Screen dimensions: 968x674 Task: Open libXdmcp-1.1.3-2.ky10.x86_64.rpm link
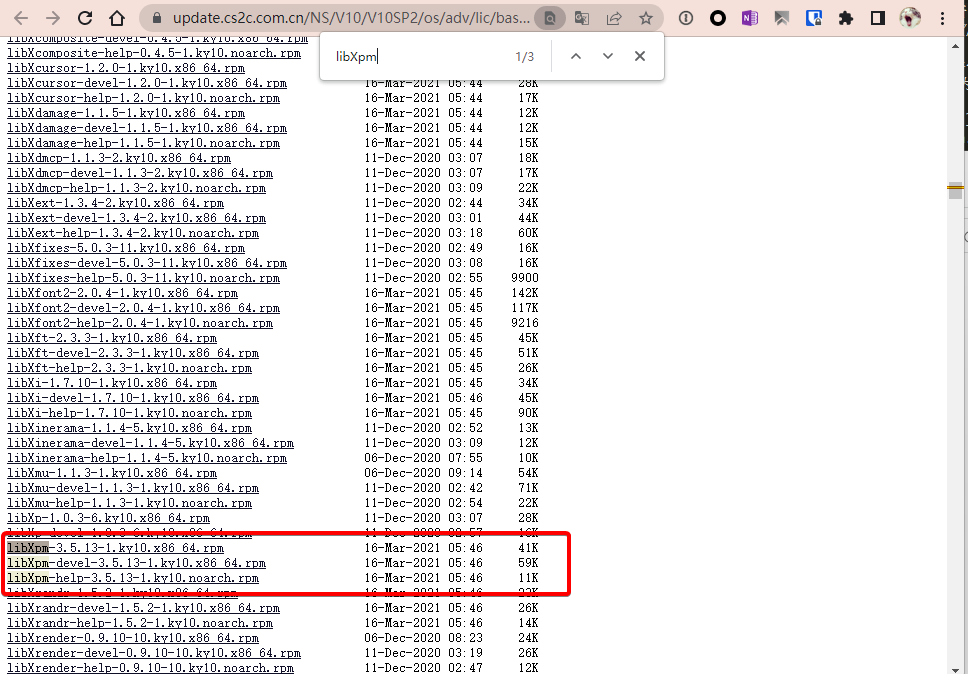click(119, 158)
